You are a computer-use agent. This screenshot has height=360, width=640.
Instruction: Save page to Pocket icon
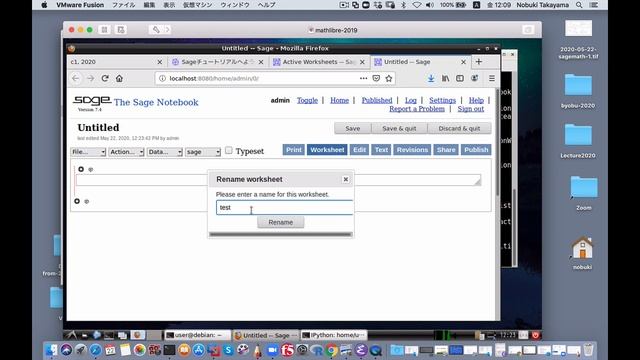pyautogui.click(x=376, y=78)
